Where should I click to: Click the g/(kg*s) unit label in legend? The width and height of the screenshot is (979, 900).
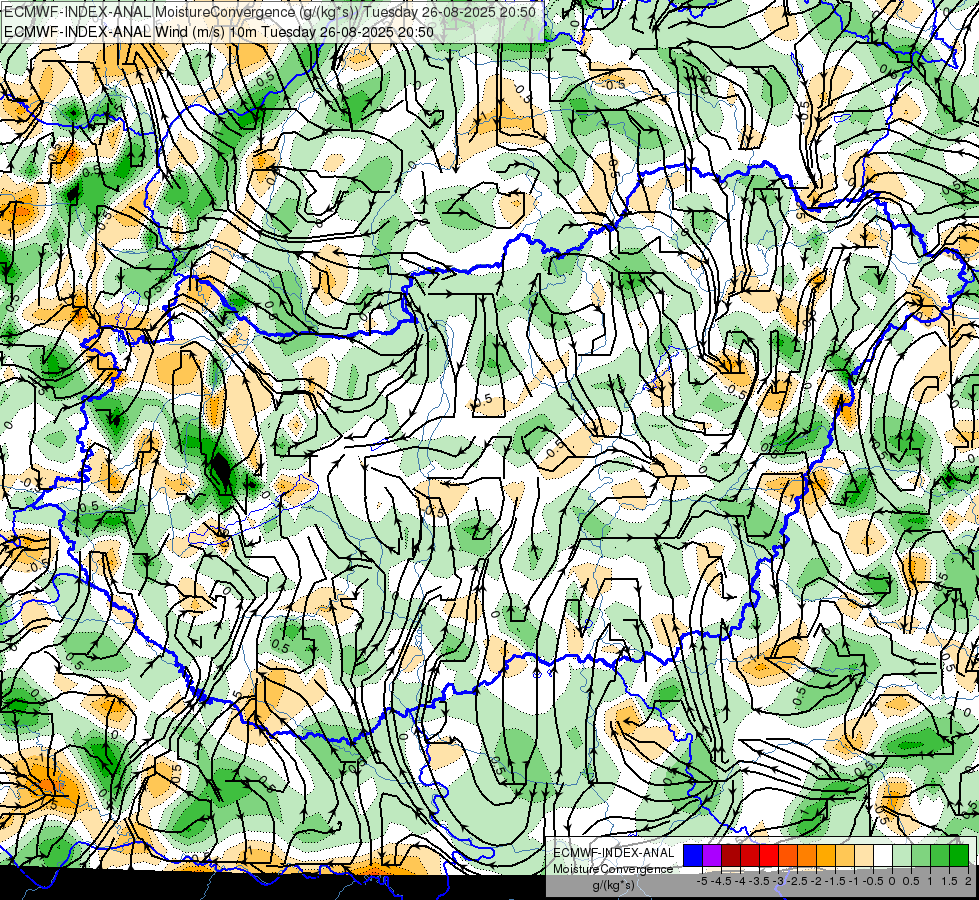(x=614, y=885)
